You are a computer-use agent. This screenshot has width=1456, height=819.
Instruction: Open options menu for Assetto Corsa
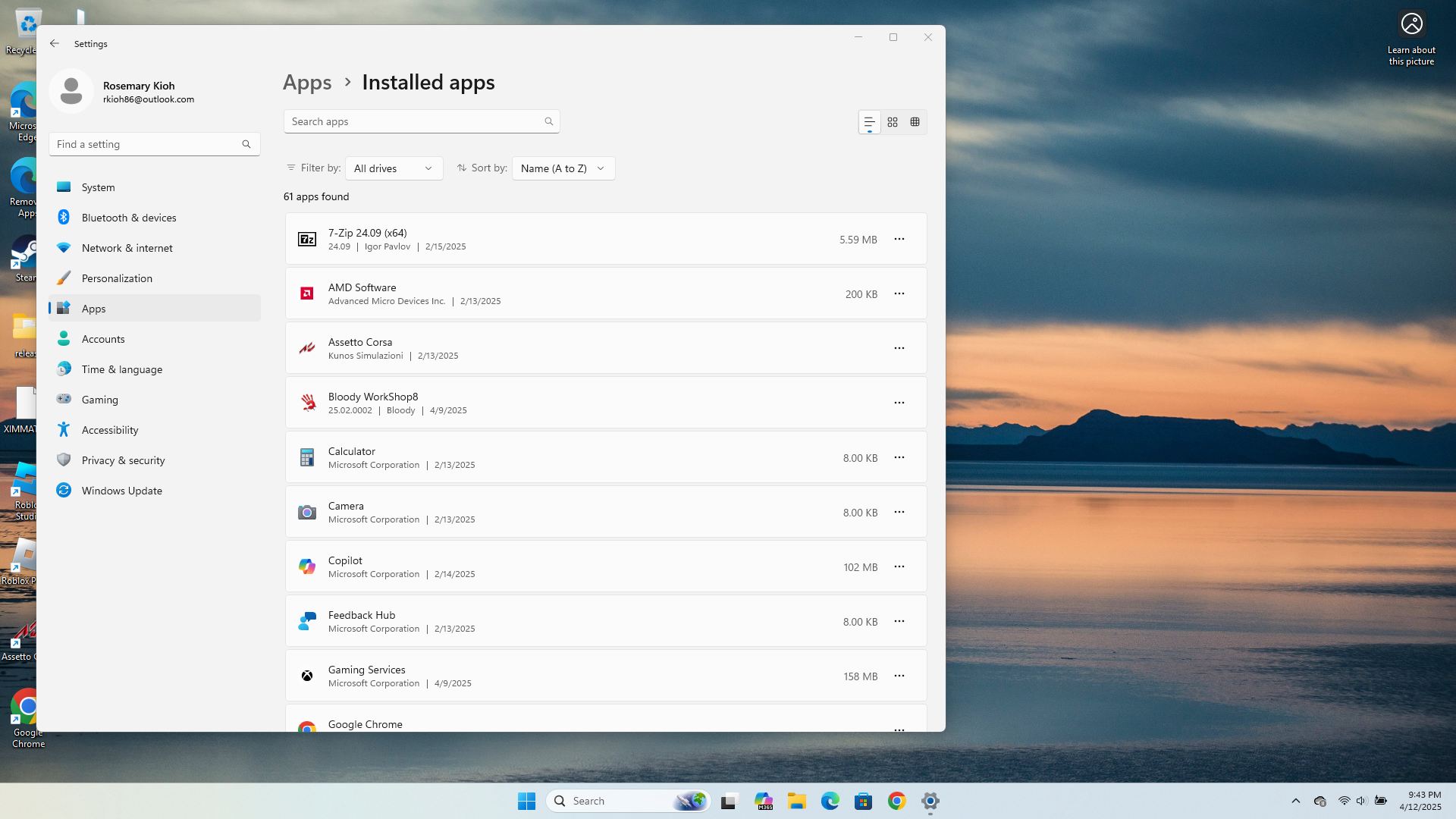[x=899, y=348]
